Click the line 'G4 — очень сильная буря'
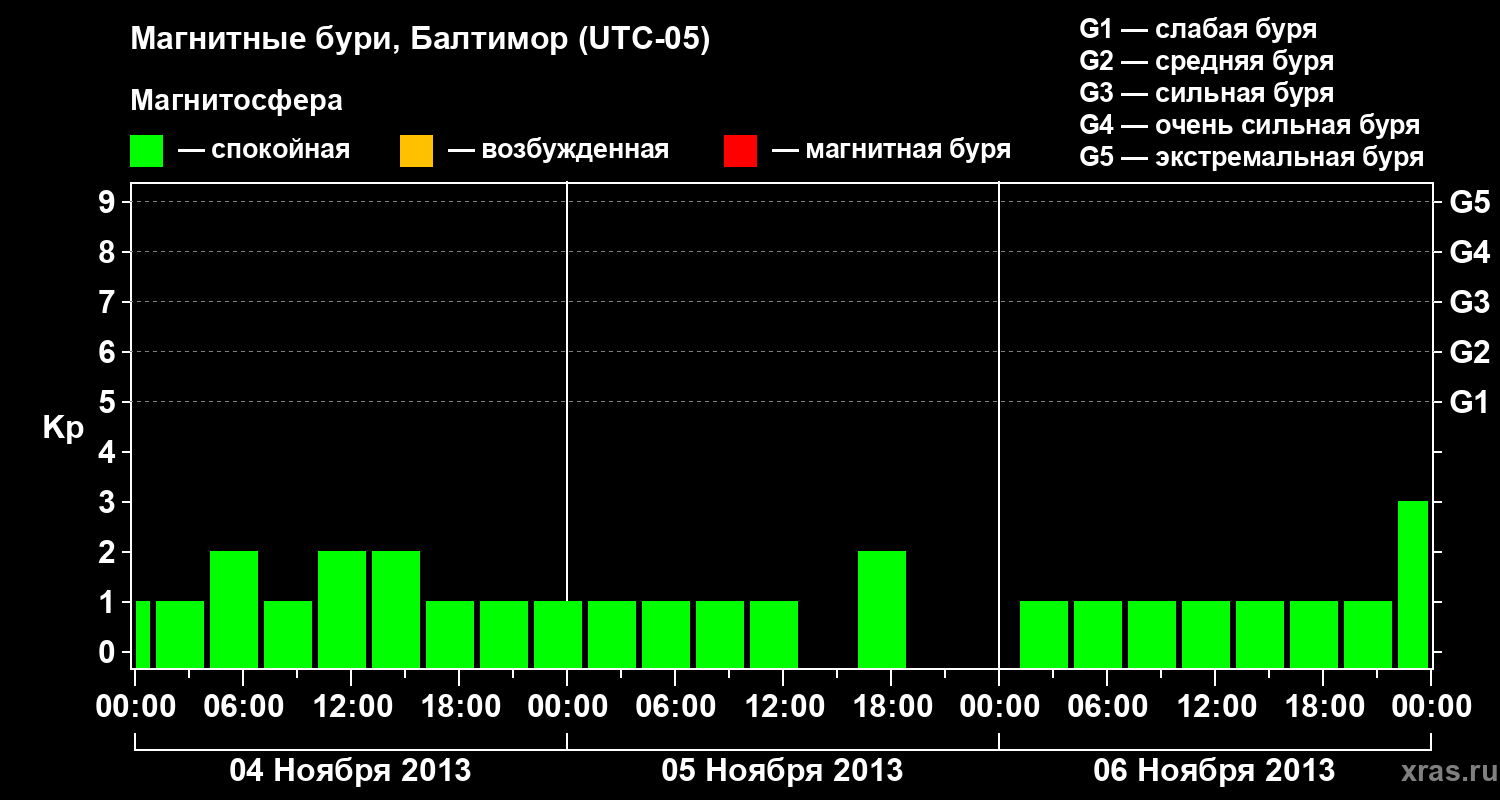Viewport: 1500px width, 800px height. [1250, 125]
